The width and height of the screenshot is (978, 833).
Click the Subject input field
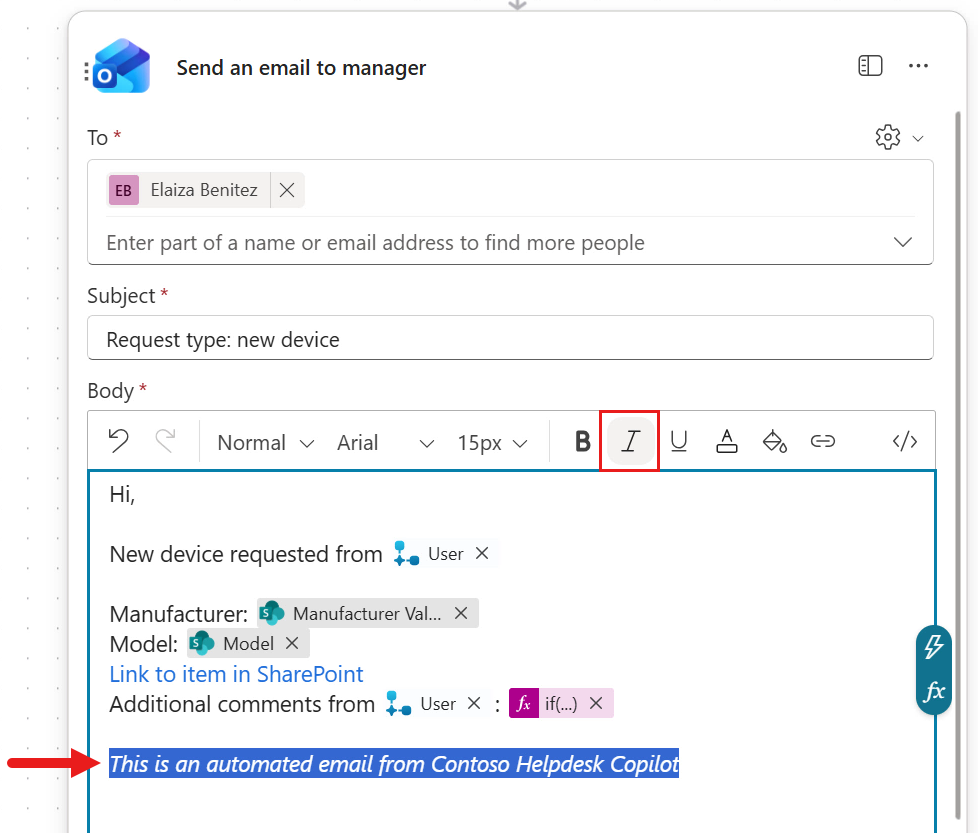(510, 339)
